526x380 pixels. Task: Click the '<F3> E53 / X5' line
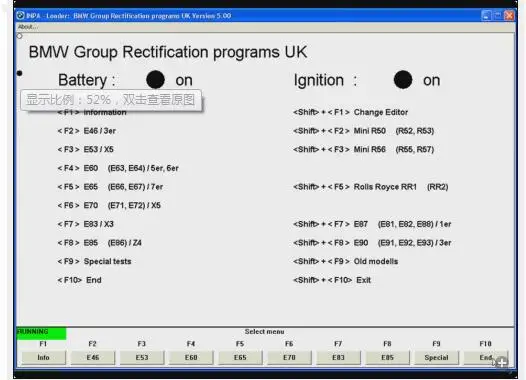coord(86,149)
